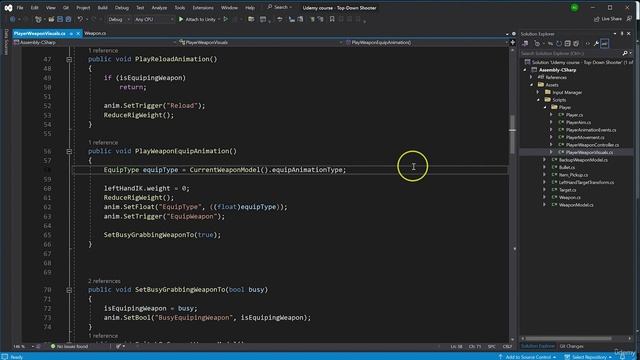
Task: Pin the Solution Explorer panel
Action: [x=622, y=33]
